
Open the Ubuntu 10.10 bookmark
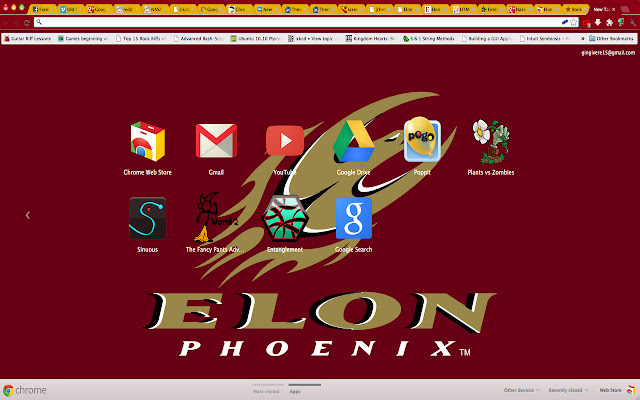point(256,39)
